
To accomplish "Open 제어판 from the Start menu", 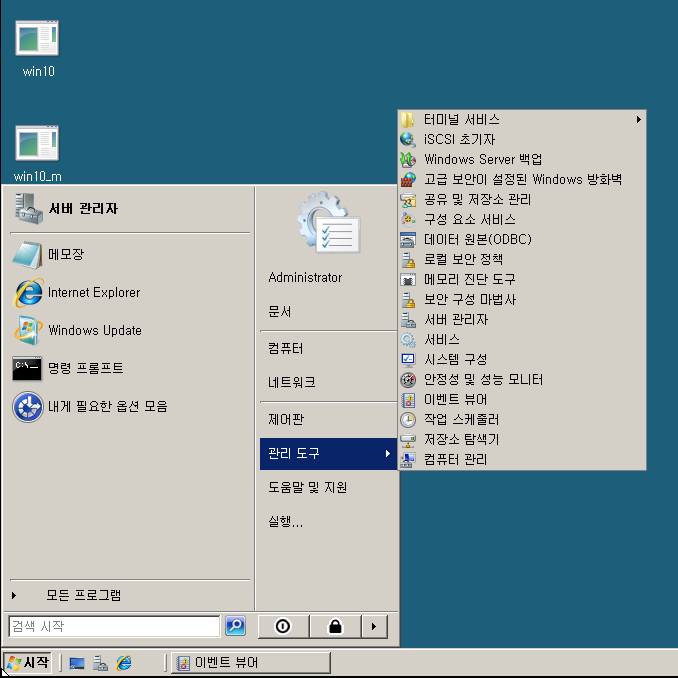I will [286, 419].
